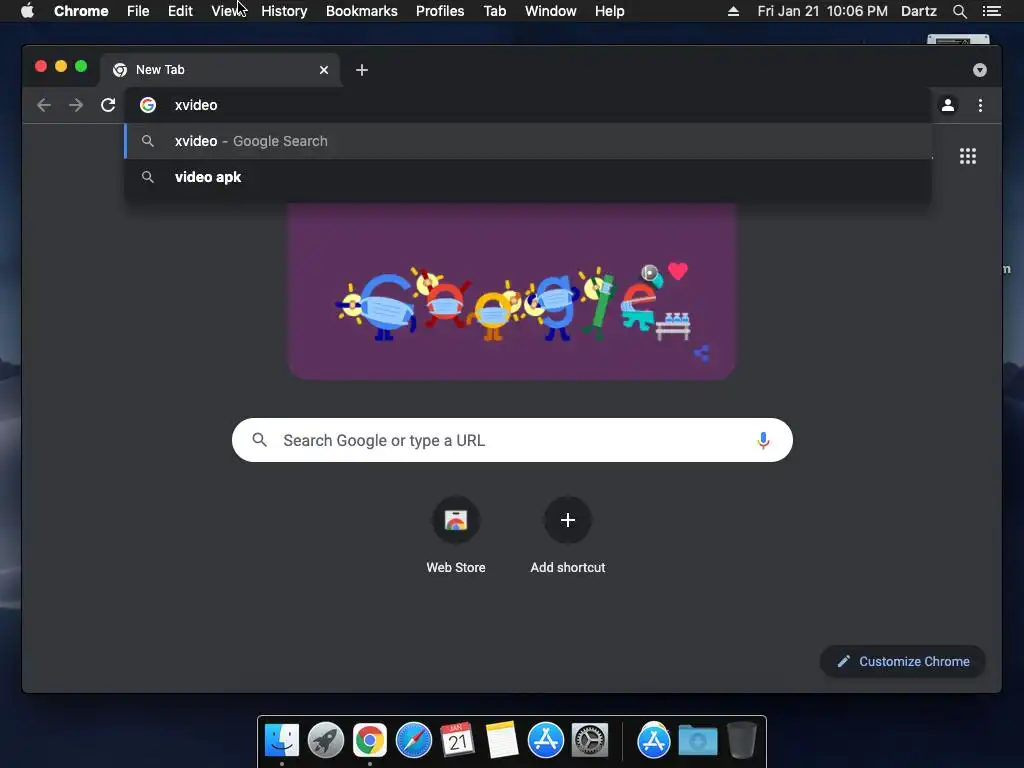Click the Google icon in the address bar
Screen dimensions: 1024x768
tap(148, 105)
